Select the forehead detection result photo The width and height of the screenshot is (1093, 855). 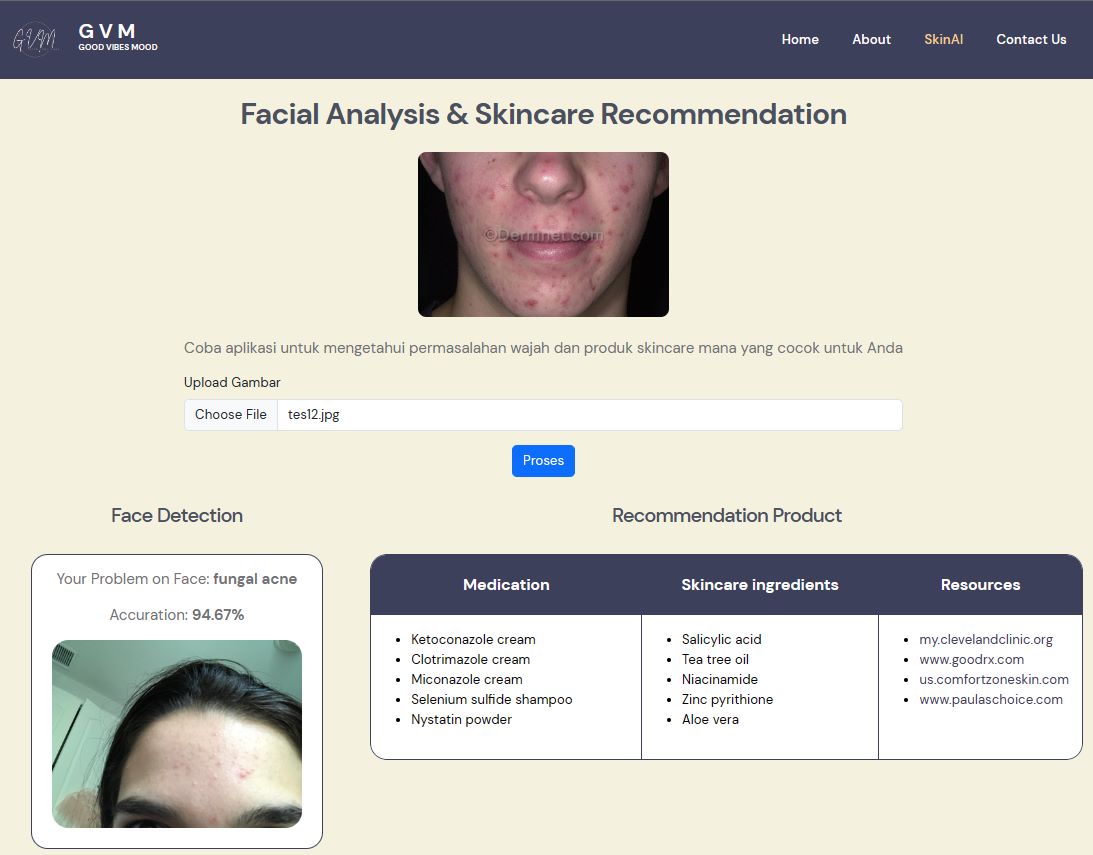(176, 733)
